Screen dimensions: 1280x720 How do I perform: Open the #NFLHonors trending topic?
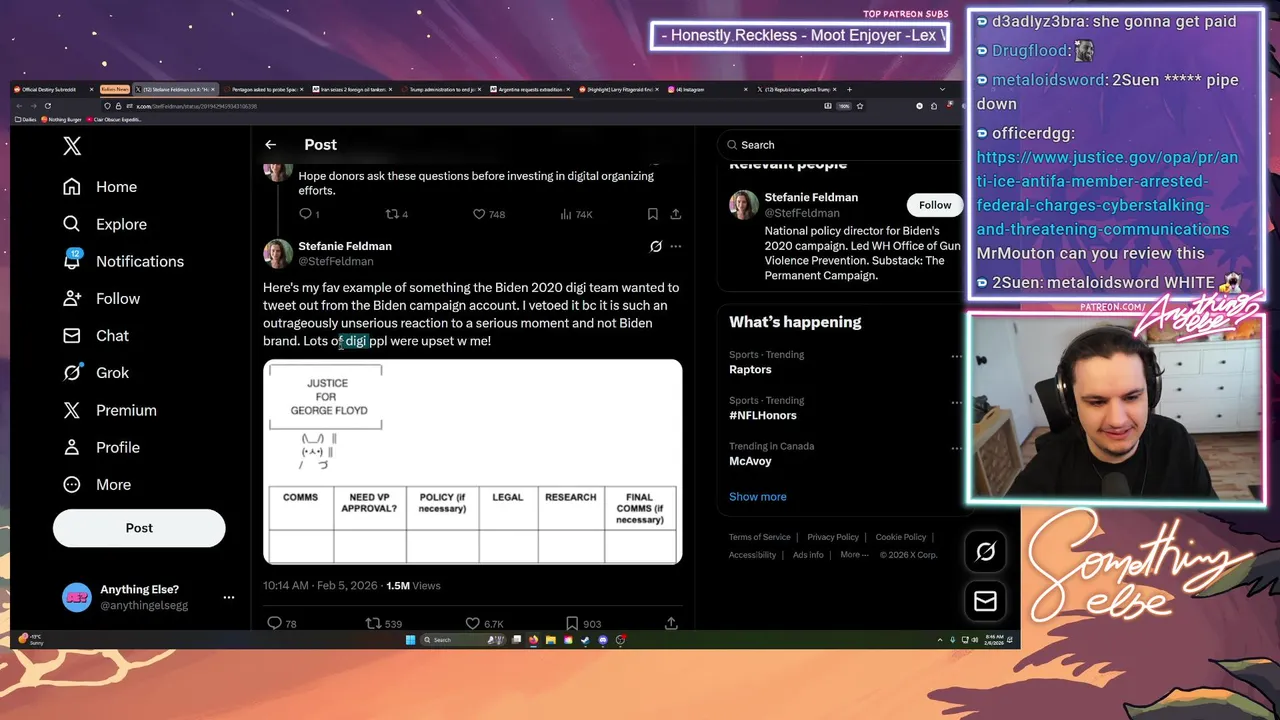pos(763,415)
